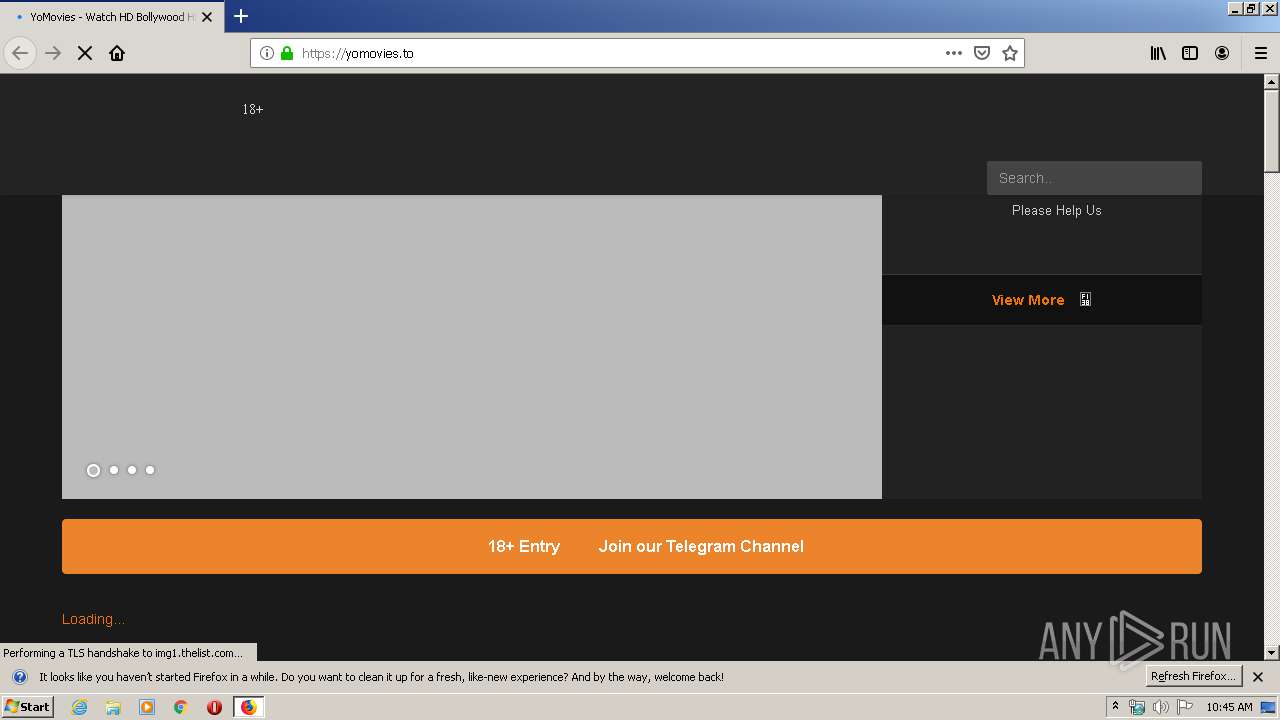1280x720 pixels.
Task: Launch Internet Explorer from taskbar
Action: [x=79, y=707]
